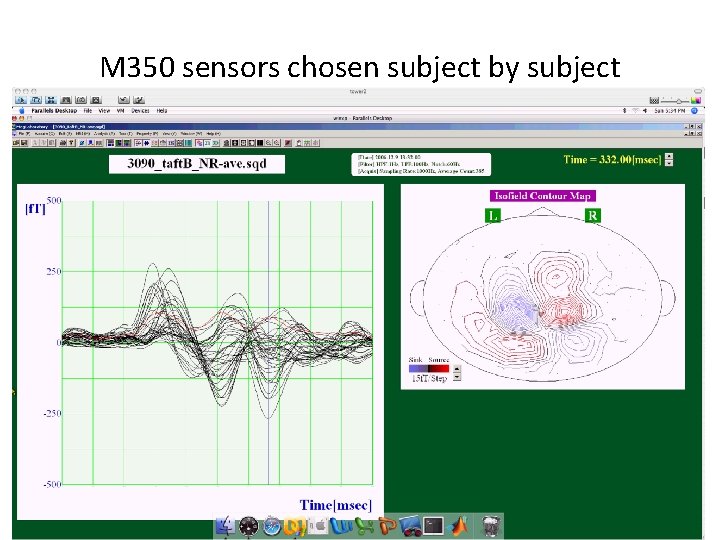Click the save disk icon in MEG toolbar

(x=24, y=143)
